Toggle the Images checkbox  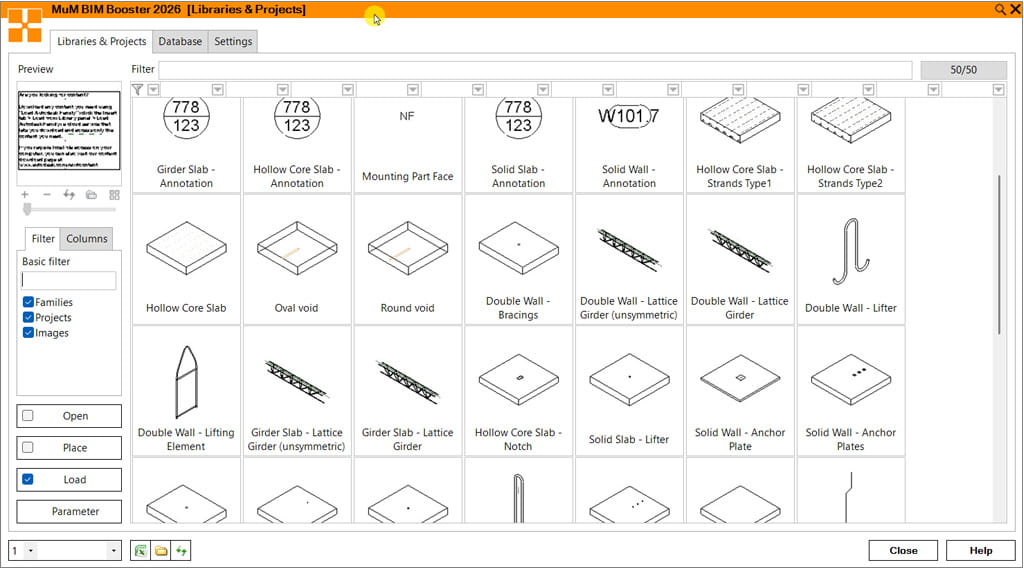[x=28, y=333]
